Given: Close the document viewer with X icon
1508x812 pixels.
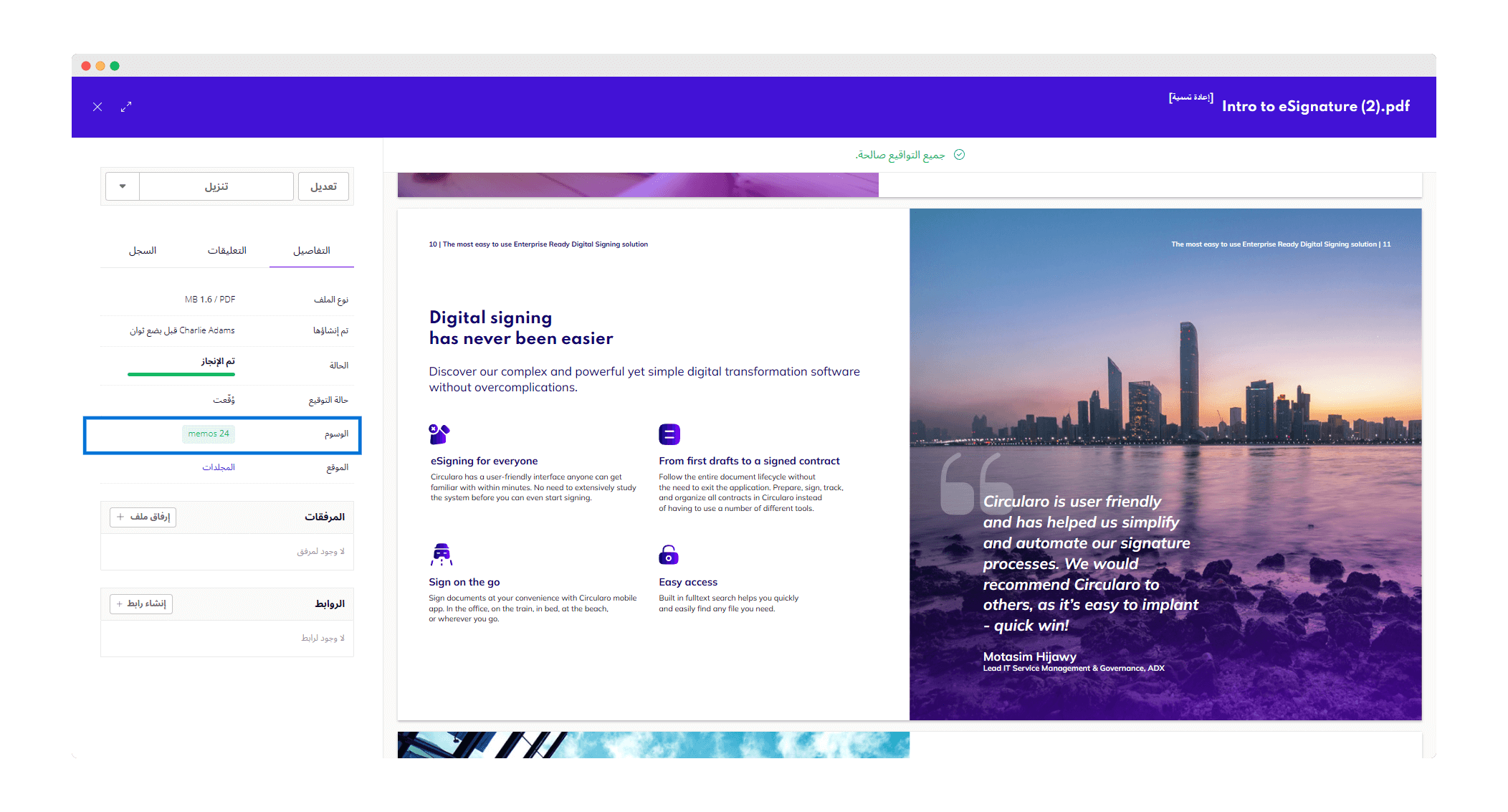Looking at the screenshot, I should point(97,107).
